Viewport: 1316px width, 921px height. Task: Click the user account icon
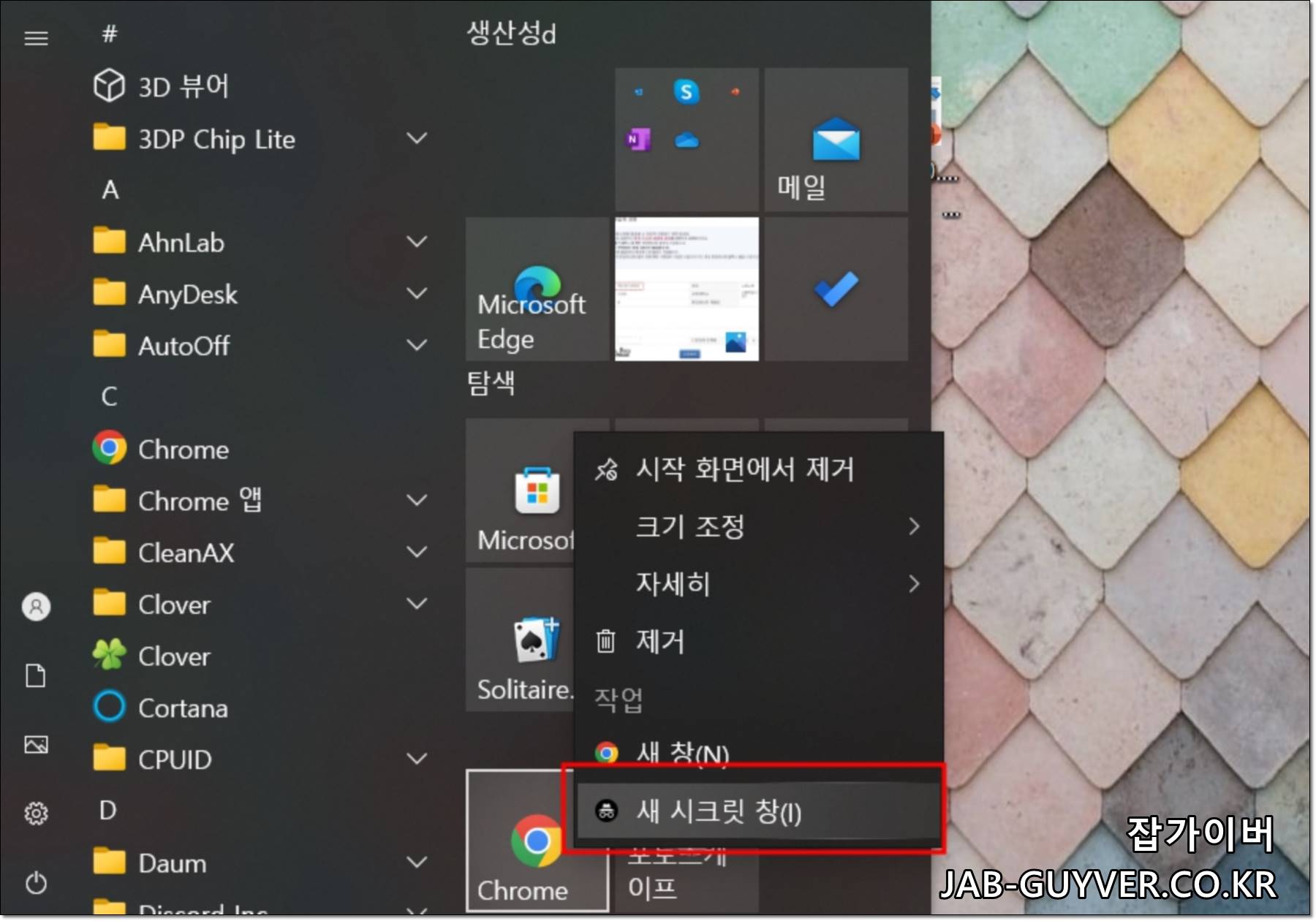coord(36,607)
